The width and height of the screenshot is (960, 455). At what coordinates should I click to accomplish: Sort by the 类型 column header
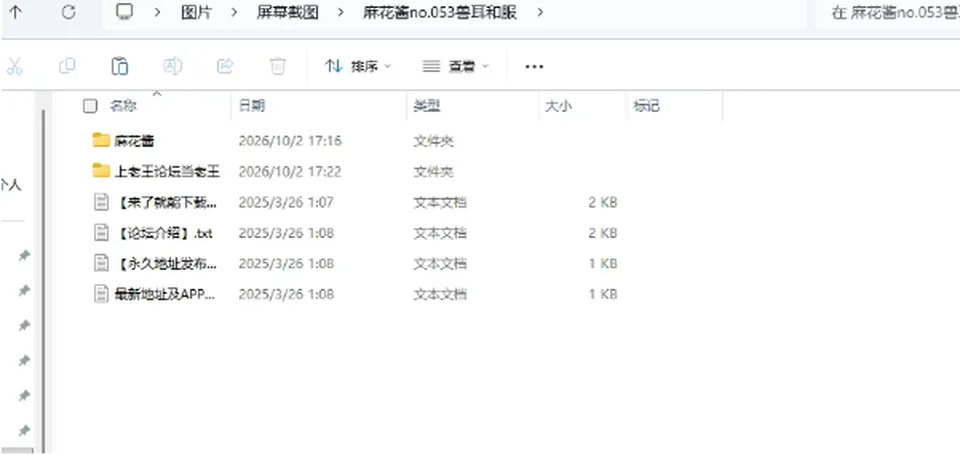coord(427,106)
